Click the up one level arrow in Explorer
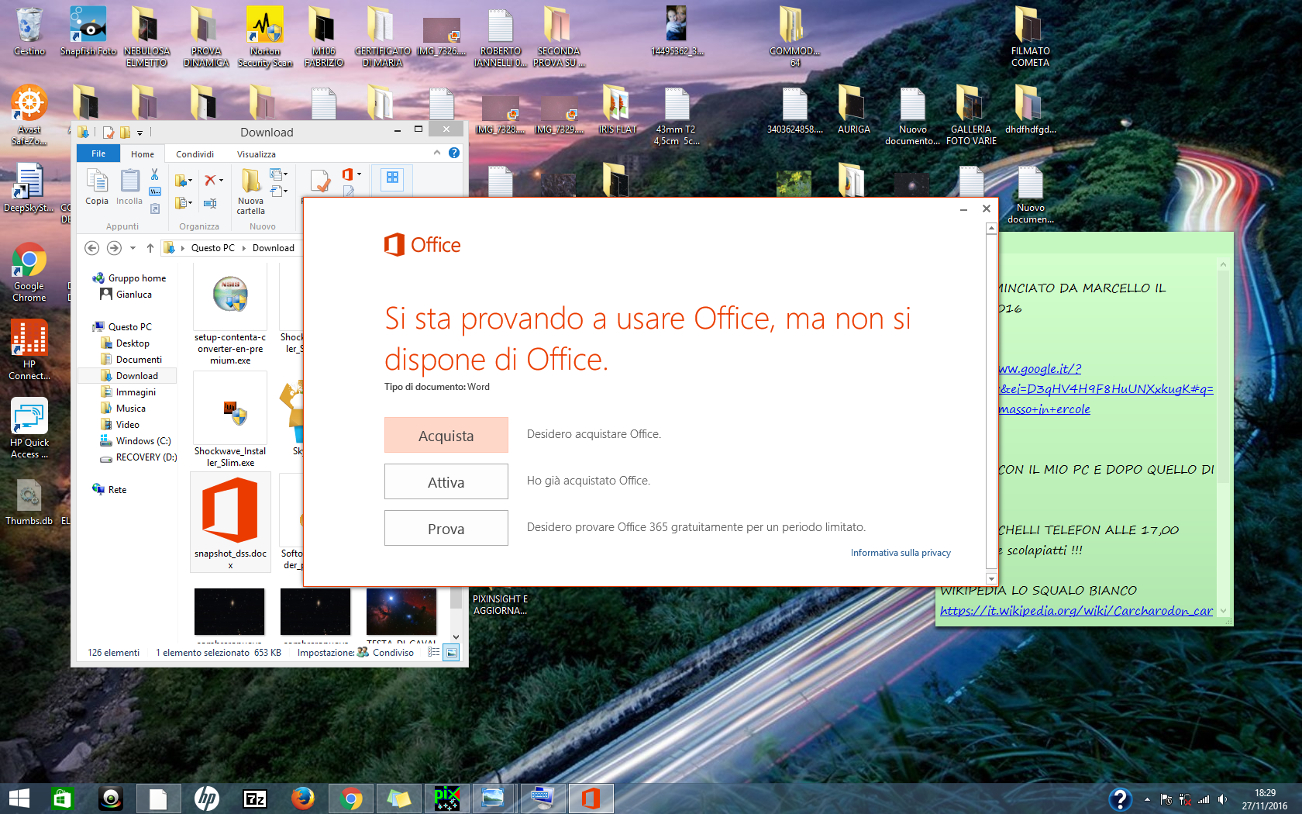The width and height of the screenshot is (1302, 814). coord(150,247)
